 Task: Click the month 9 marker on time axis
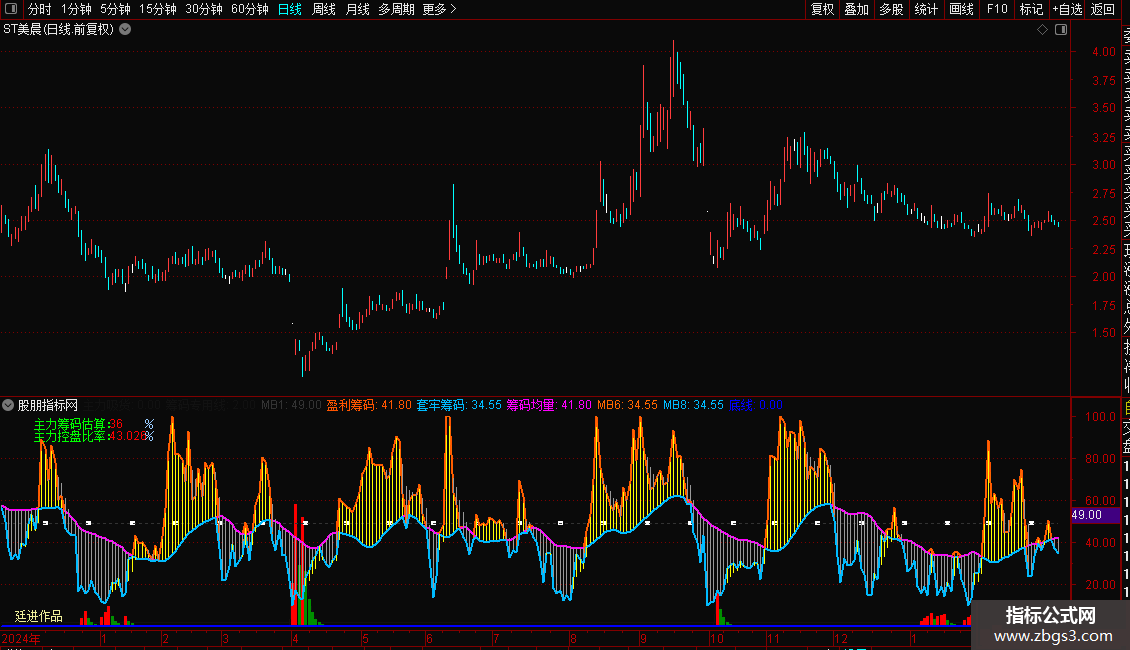pyautogui.click(x=643, y=638)
